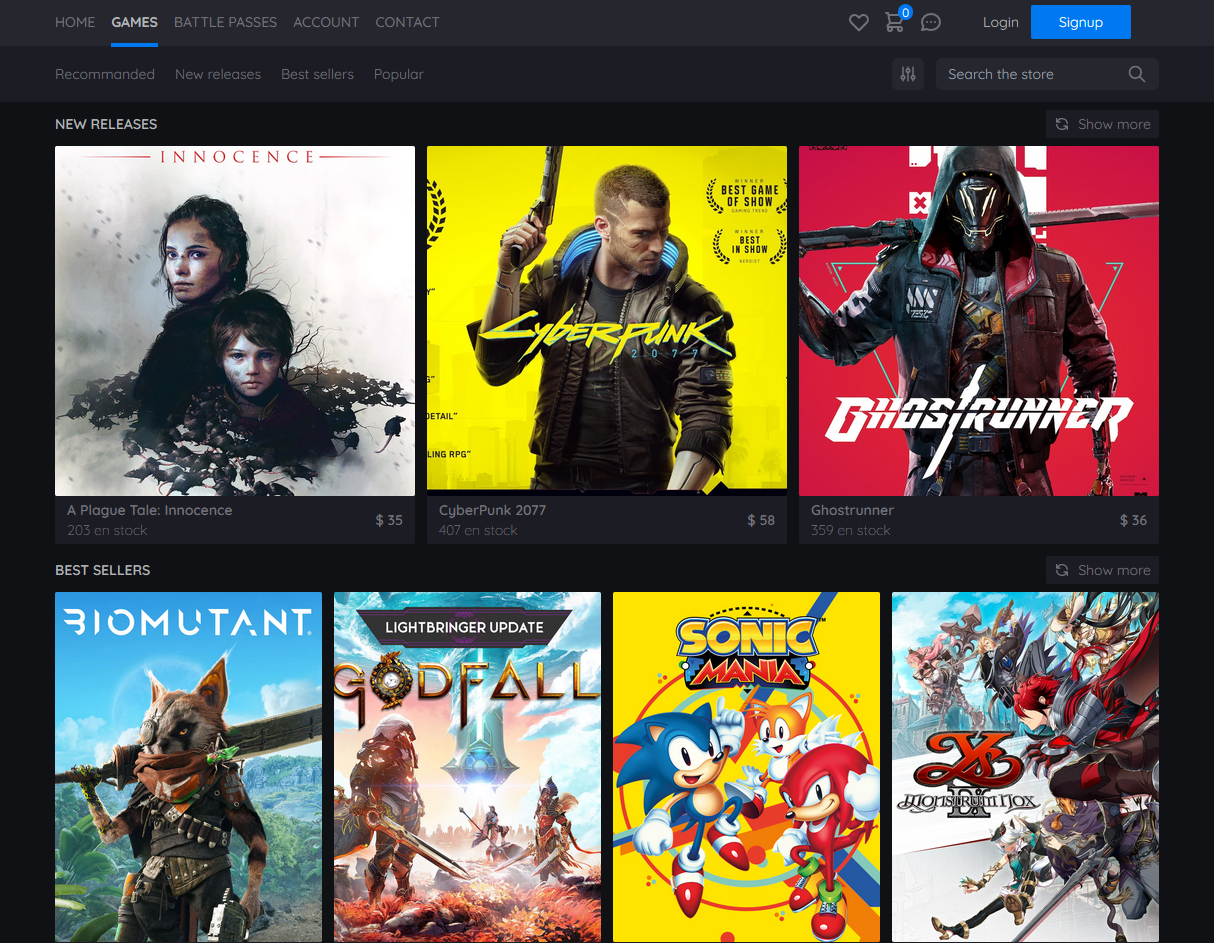Click the NEW RELEASES section heading
The width and height of the screenshot is (1214, 943).
point(106,124)
